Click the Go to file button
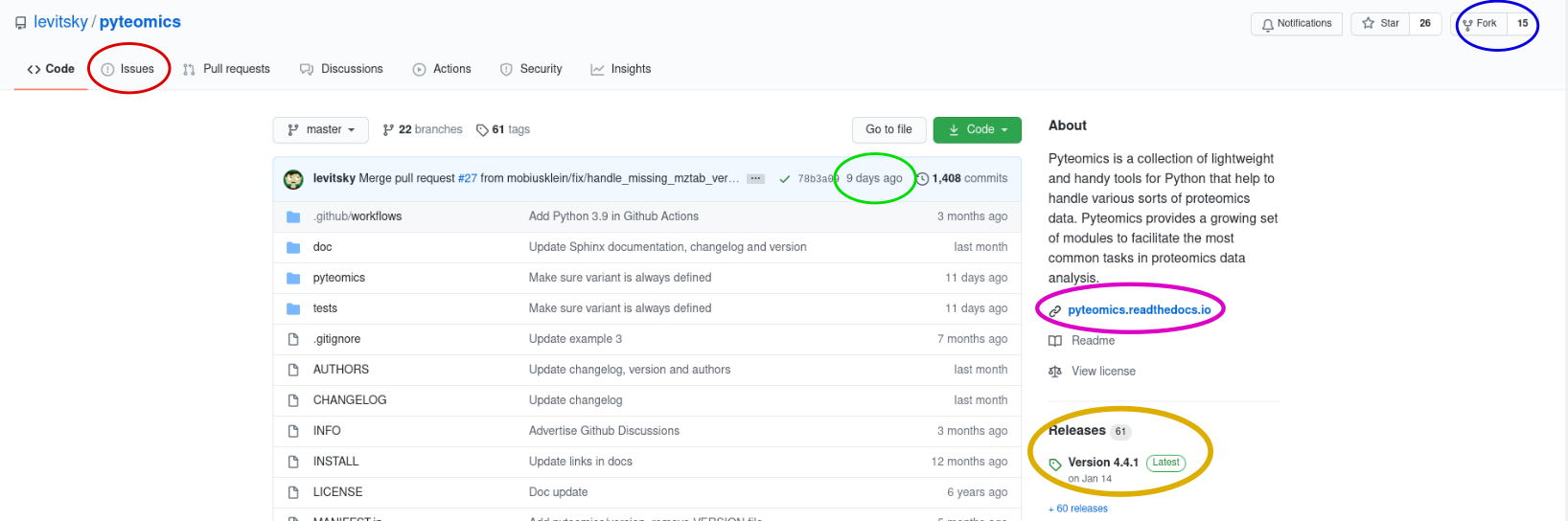The width and height of the screenshot is (1568, 521). click(x=888, y=129)
